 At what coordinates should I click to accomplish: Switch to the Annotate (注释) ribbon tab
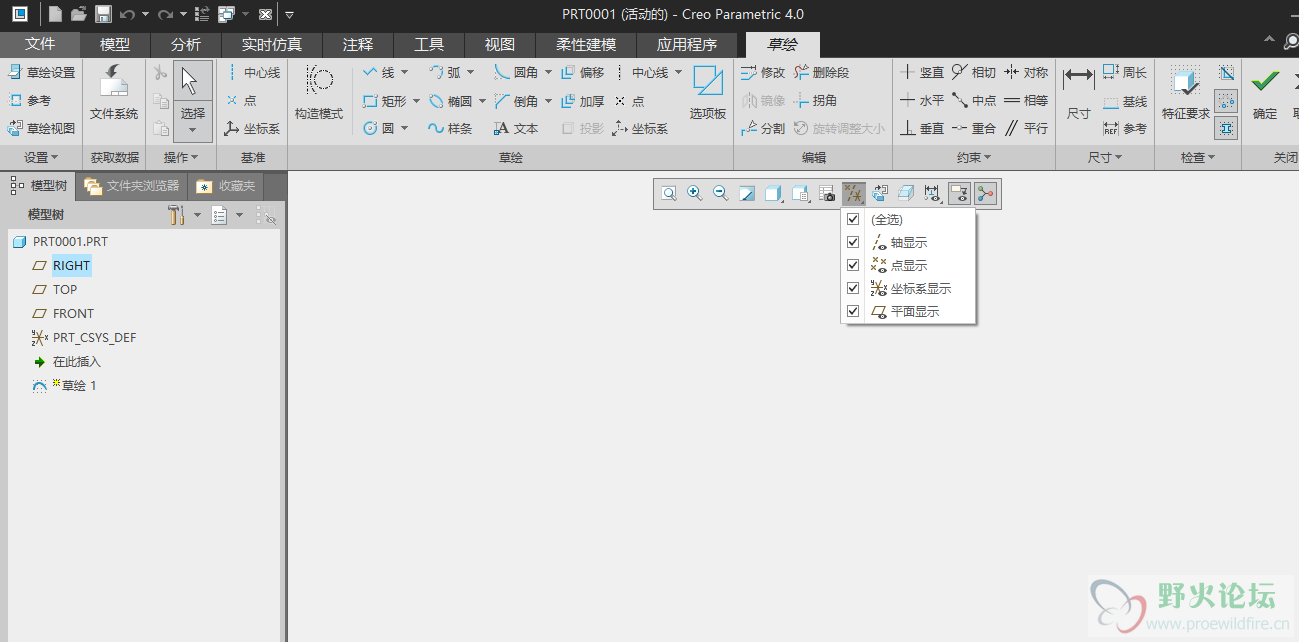click(358, 44)
